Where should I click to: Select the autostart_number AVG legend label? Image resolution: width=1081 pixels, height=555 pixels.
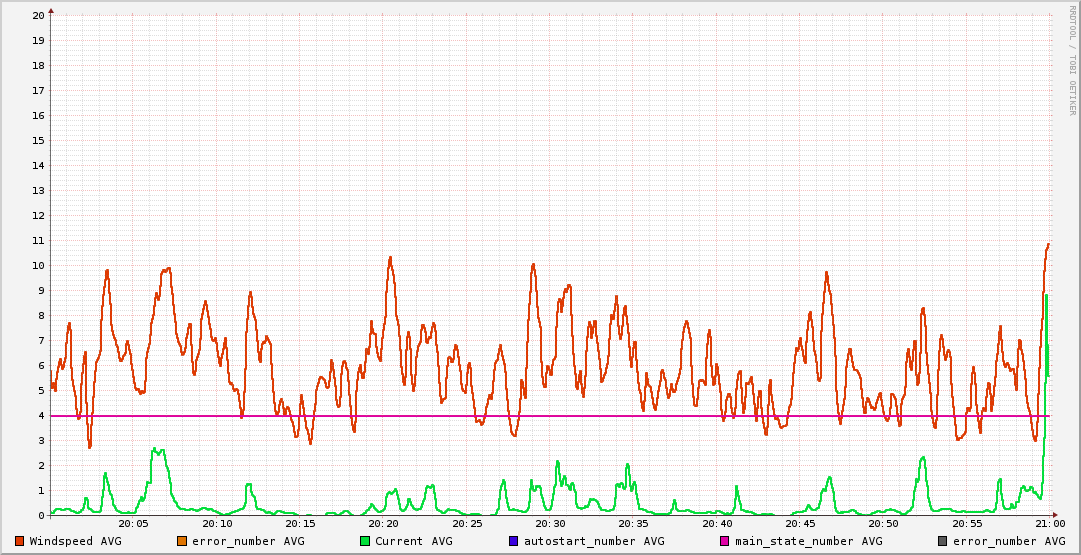(x=593, y=541)
